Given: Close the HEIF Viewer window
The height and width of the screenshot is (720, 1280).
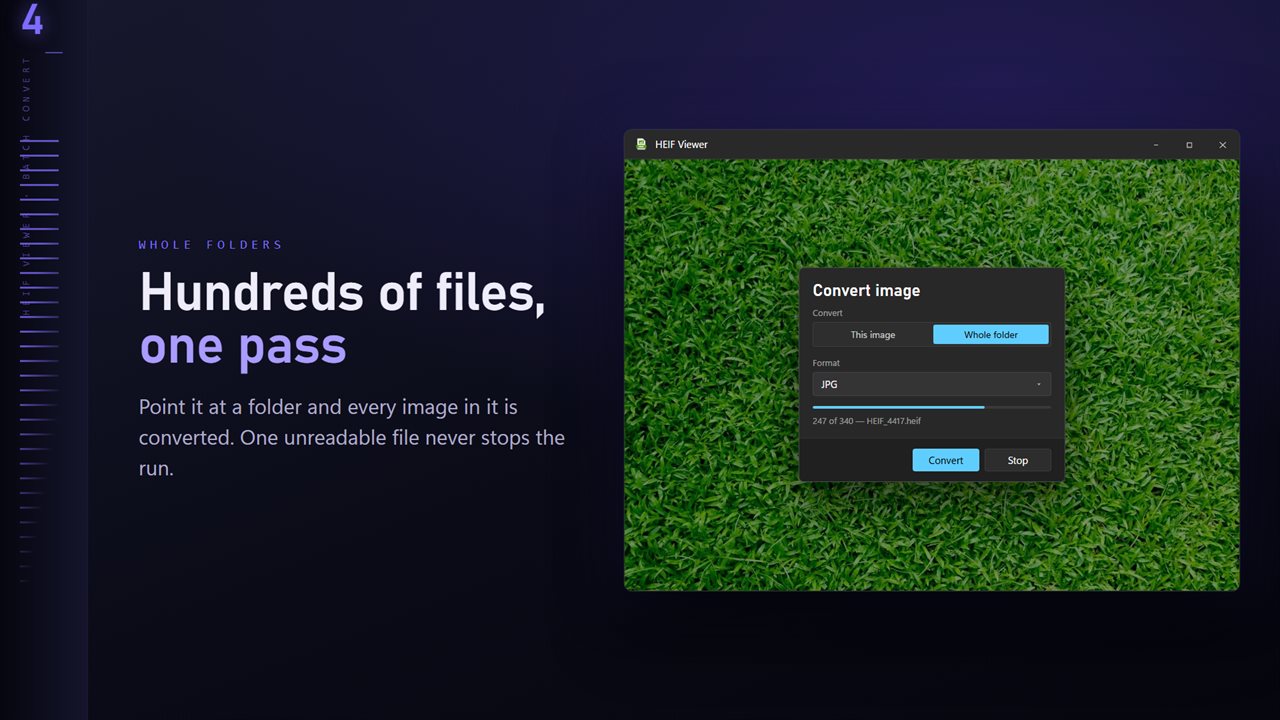Looking at the screenshot, I should click(x=1222, y=145).
